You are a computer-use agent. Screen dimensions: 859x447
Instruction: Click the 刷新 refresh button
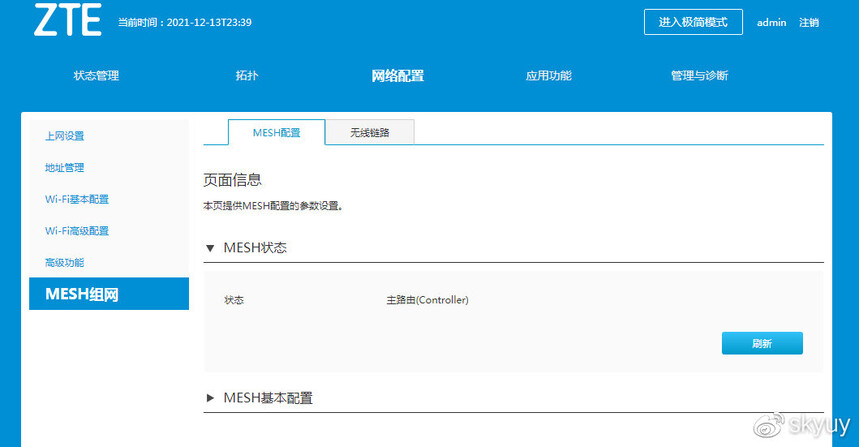coord(762,343)
